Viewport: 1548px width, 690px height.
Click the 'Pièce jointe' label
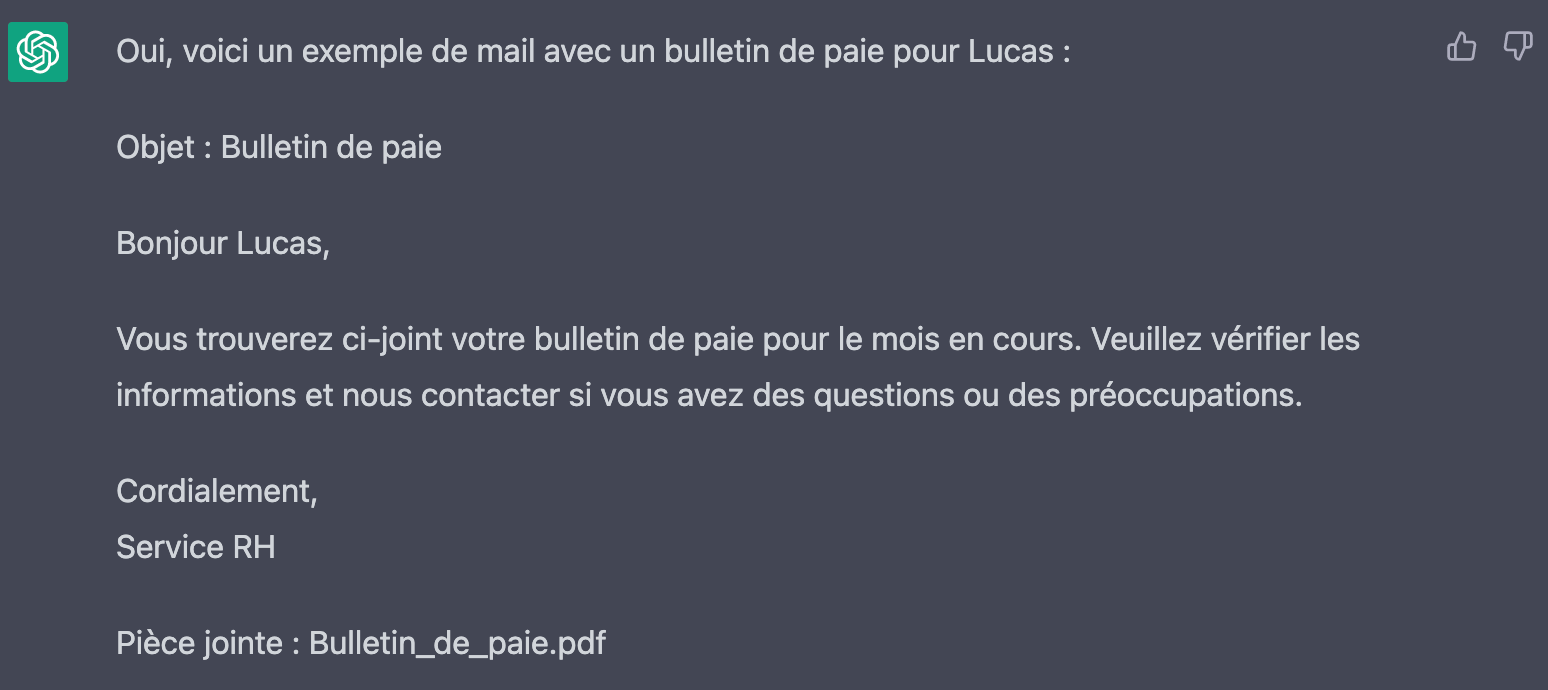199,643
